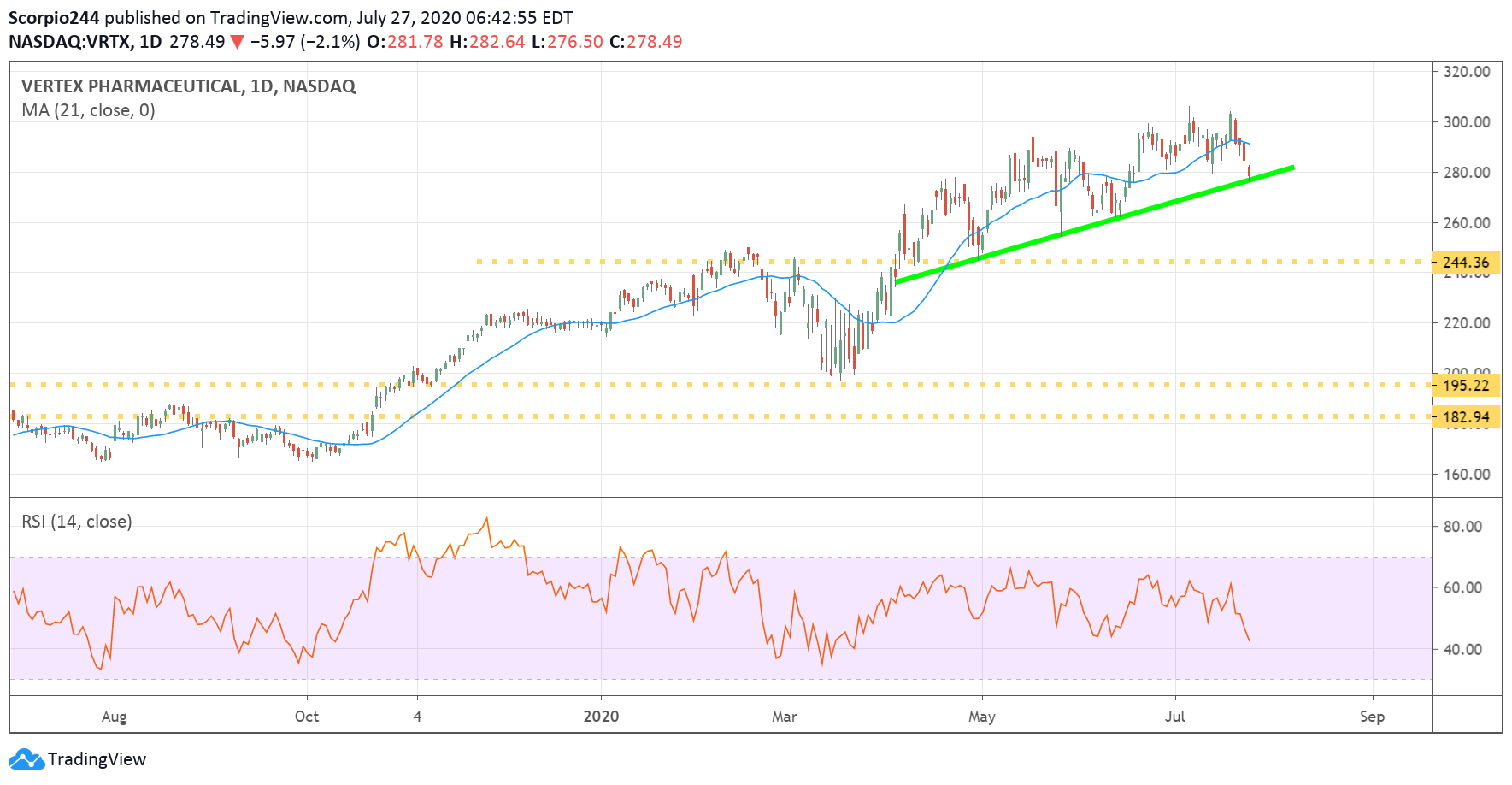This screenshot has height=785, width=1512.
Task: Click the Jul time axis label
Action: [x=1175, y=717]
